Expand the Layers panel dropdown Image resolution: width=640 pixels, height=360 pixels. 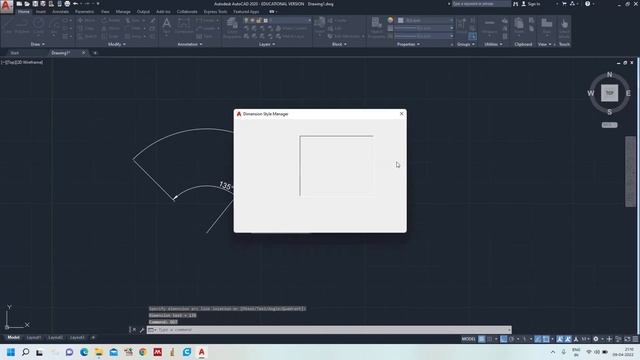click(267, 44)
